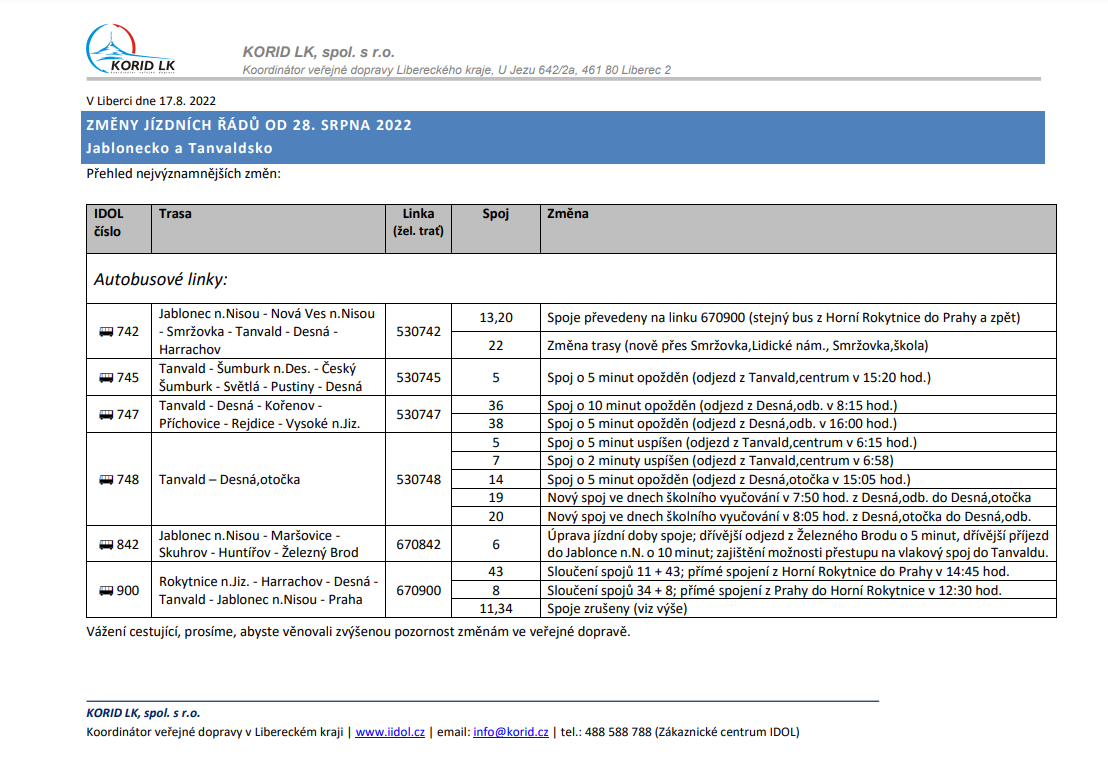Click the date text 'V Liberci dne 17.8. 2022'
1108x778 pixels.
(151, 101)
